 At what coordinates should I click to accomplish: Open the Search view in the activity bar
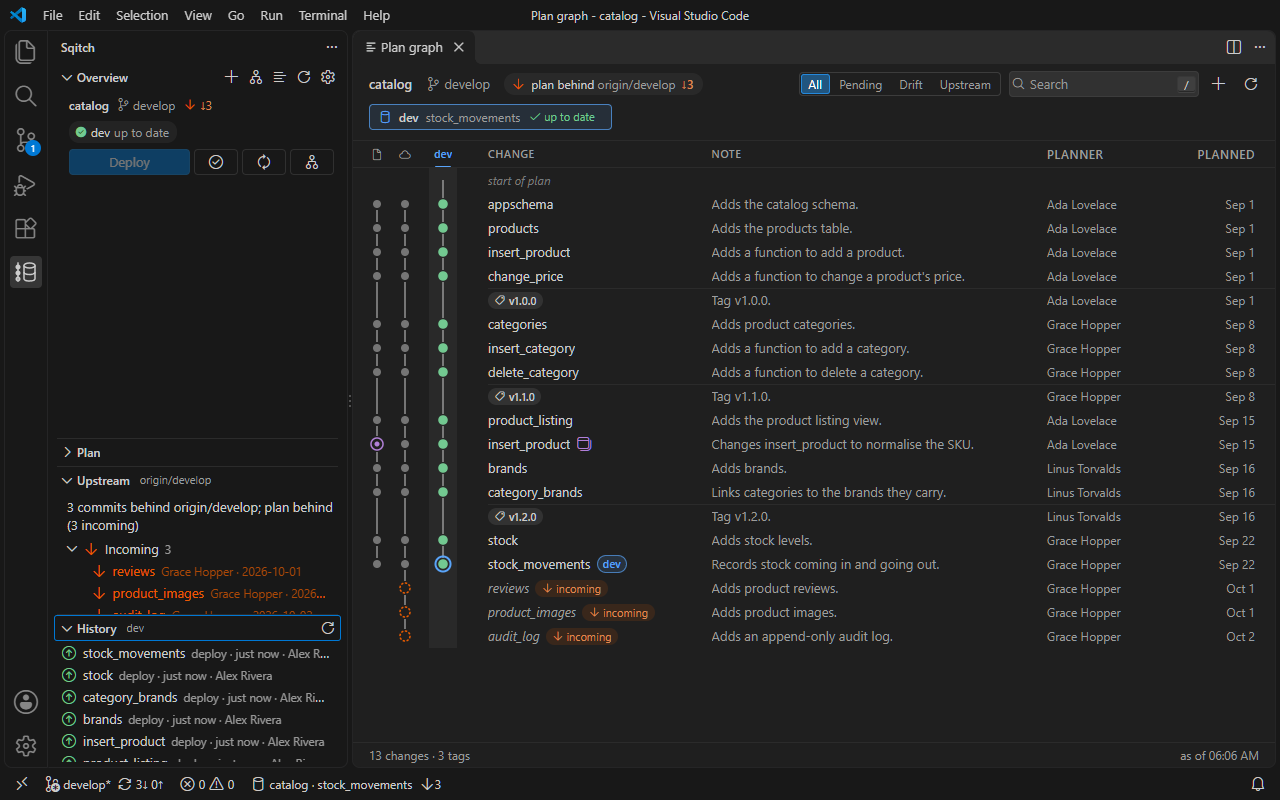point(26,95)
